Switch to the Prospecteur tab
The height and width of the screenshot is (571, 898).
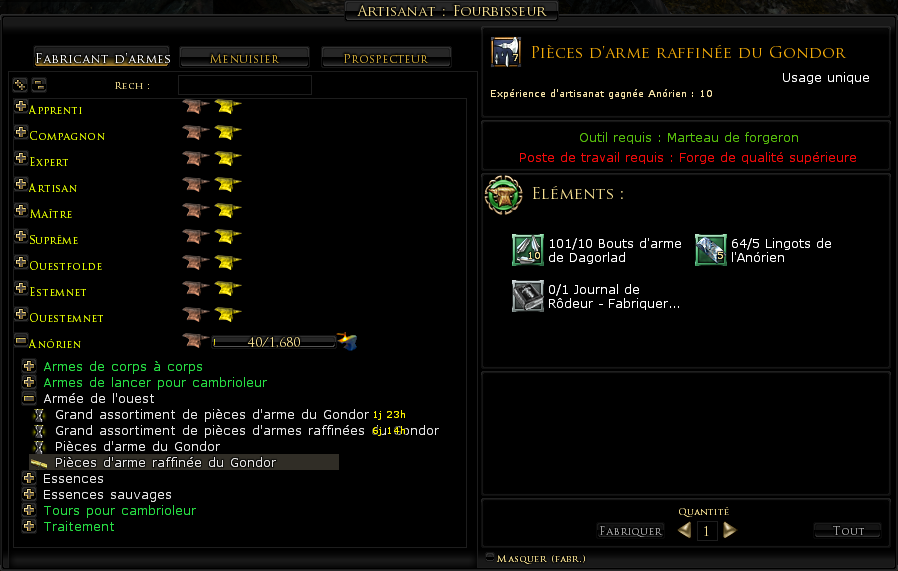[386, 58]
